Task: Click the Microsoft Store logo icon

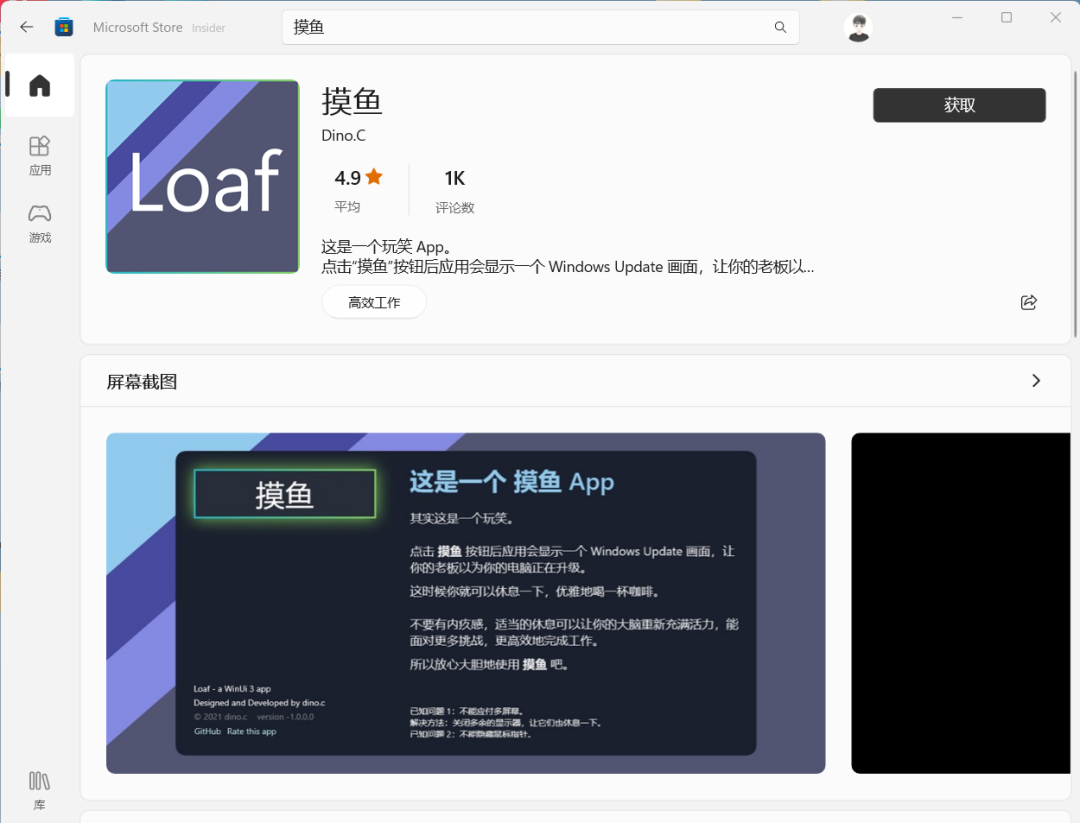Action: 64,27
